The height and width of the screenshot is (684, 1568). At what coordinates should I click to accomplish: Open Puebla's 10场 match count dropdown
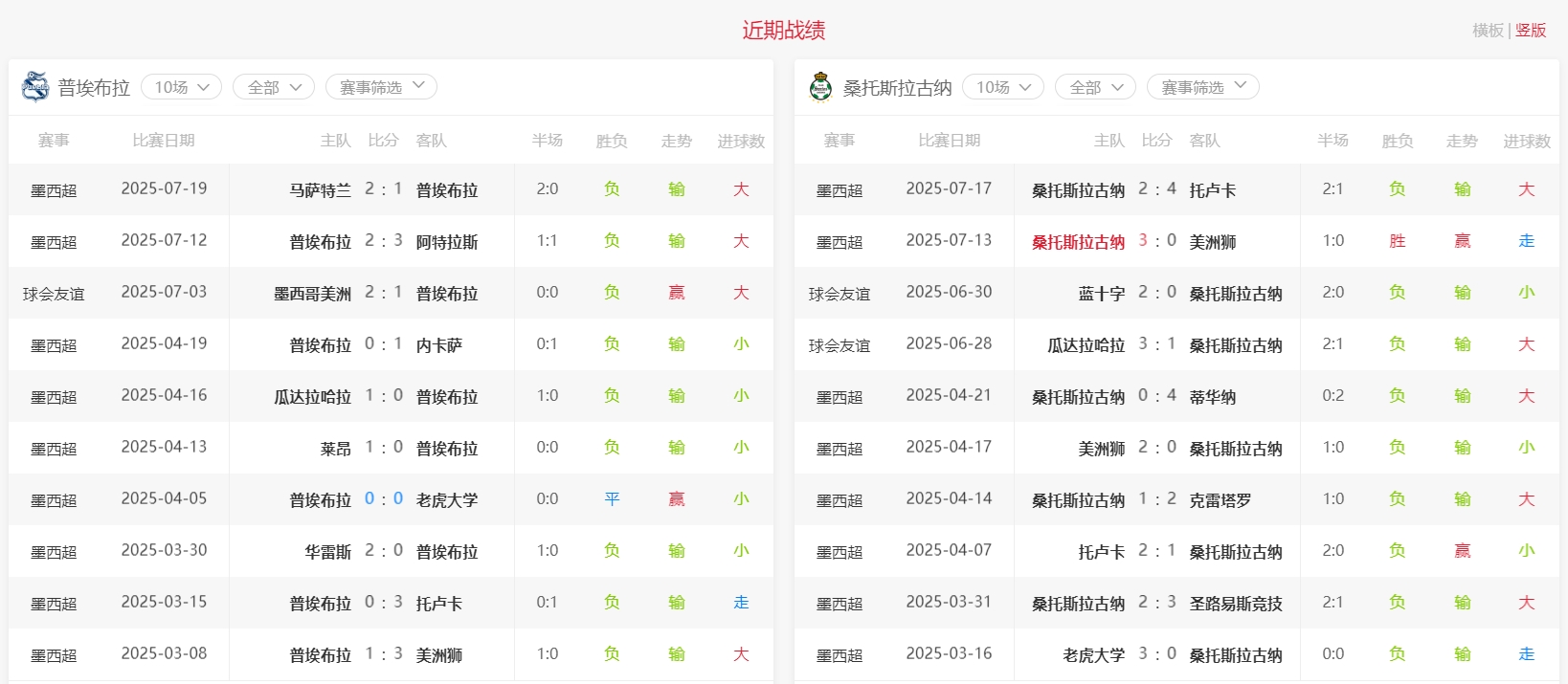point(181,87)
